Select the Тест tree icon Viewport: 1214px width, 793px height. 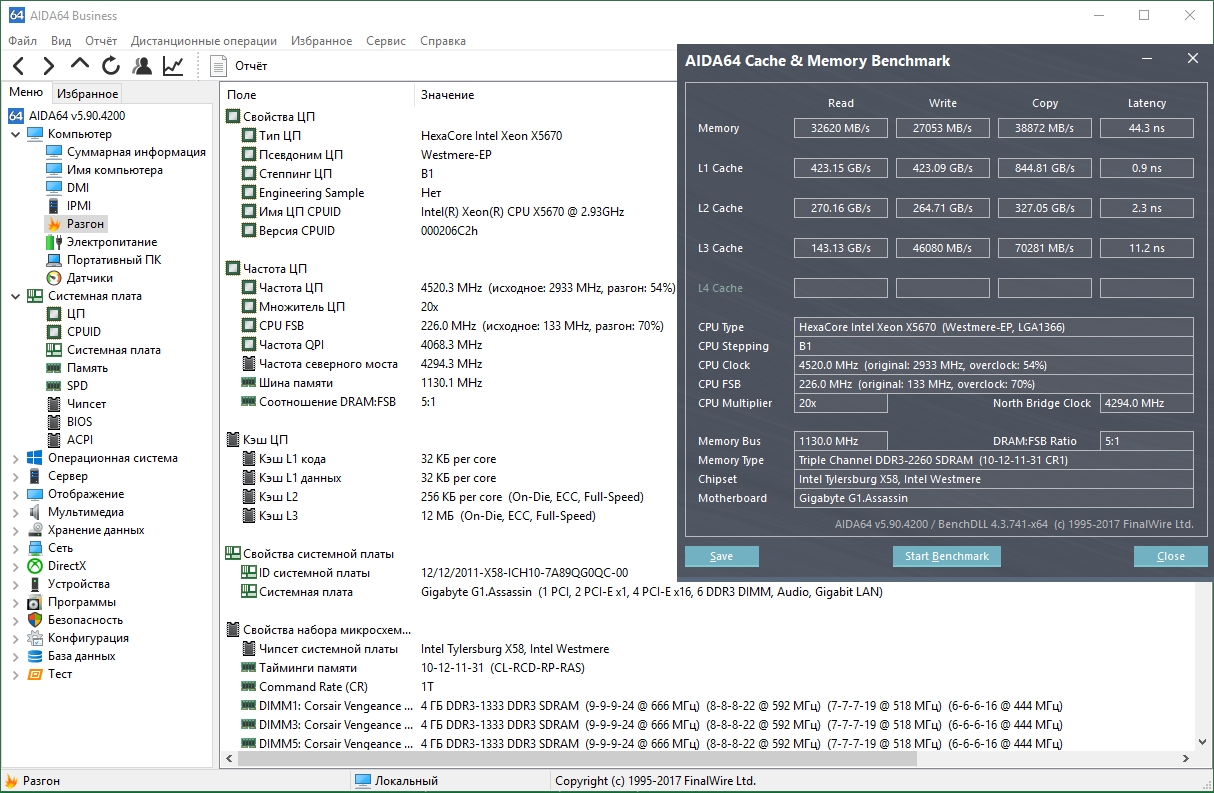(35, 674)
